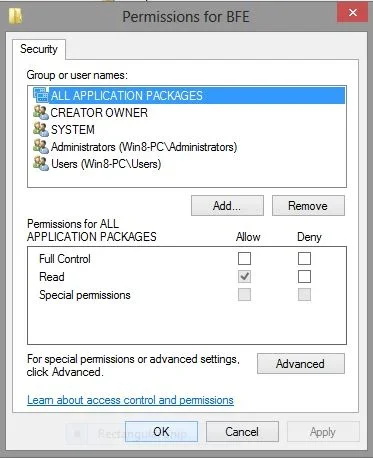Click the Add... button
Image resolution: width=373 pixels, height=458 pixels.
click(227, 206)
